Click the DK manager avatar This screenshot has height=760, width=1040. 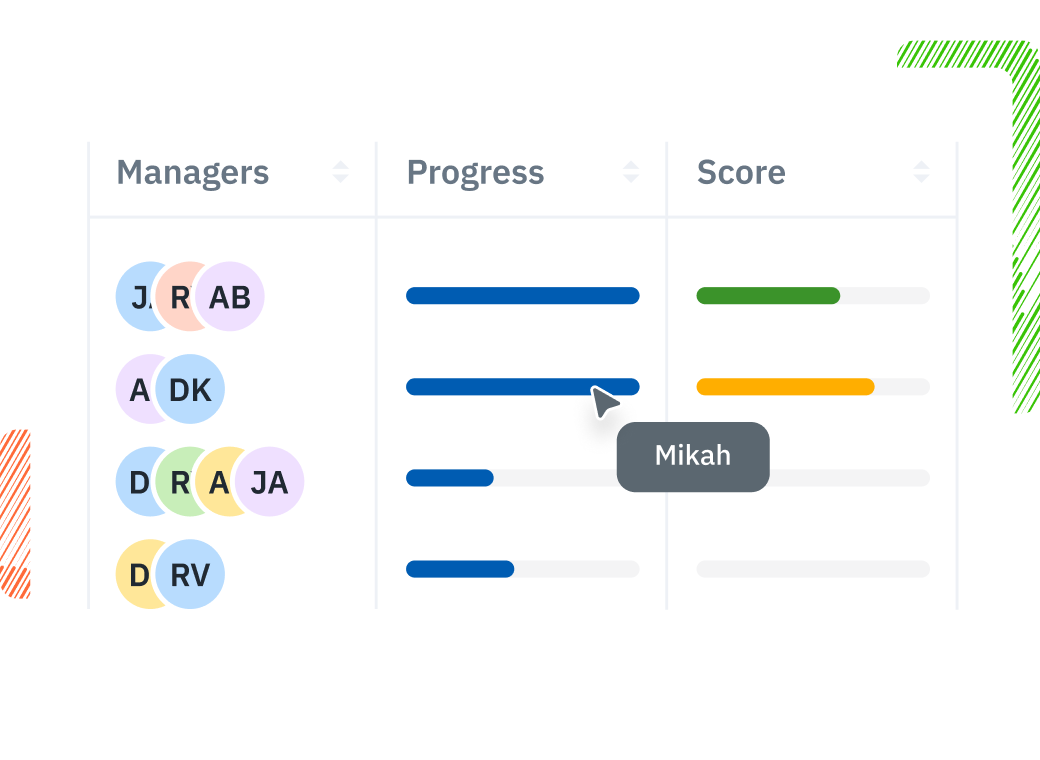(x=191, y=389)
